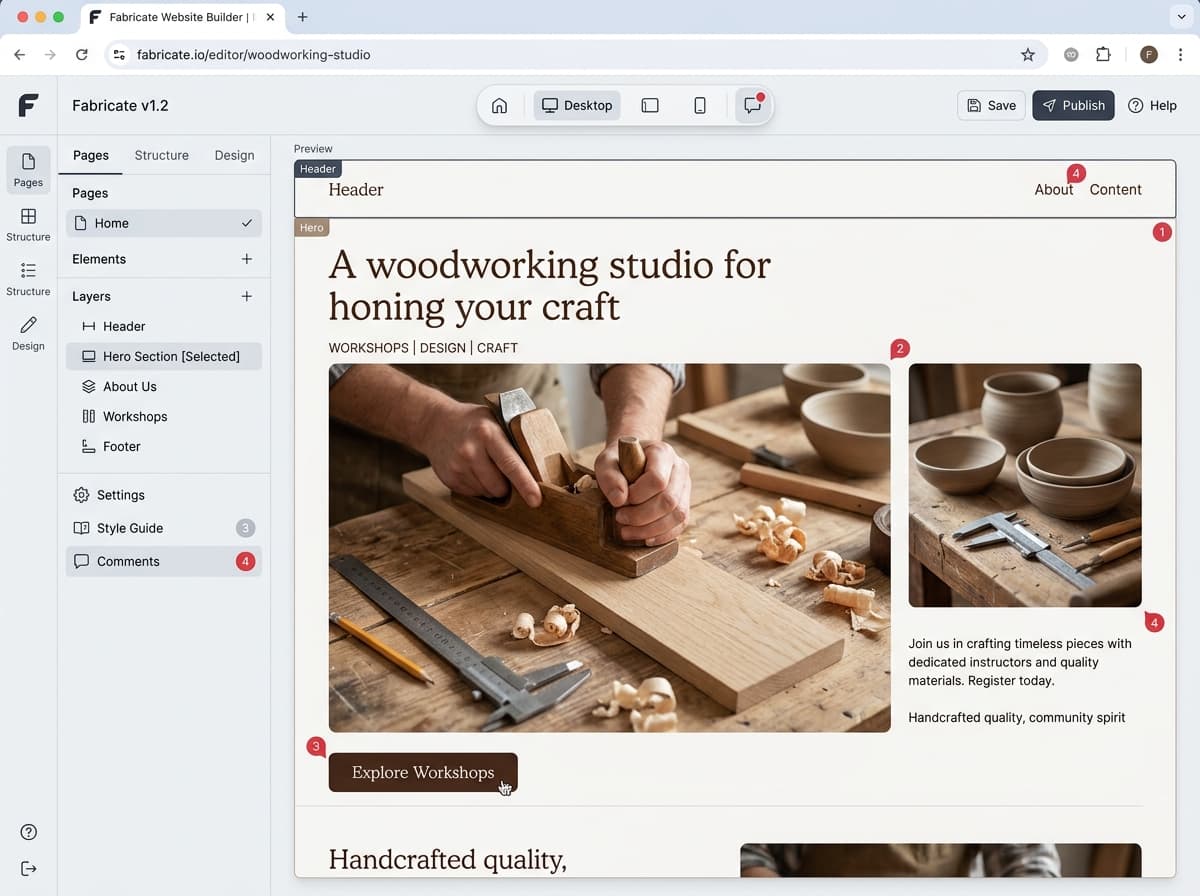This screenshot has height=896, width=1200.
Task: Reload the page in the browser
Action: [82, 55]
